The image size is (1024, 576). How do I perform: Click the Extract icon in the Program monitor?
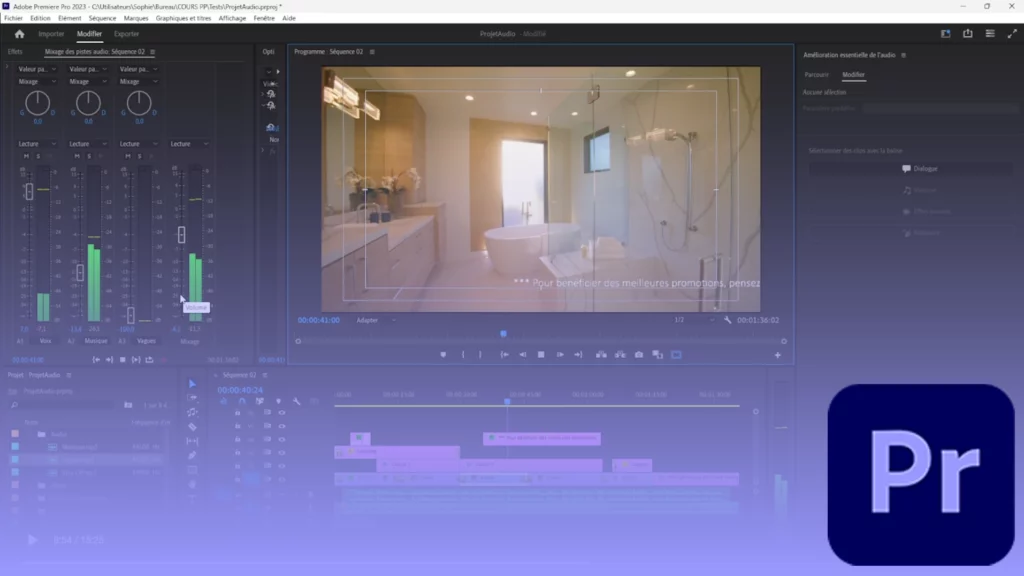(x=619, y=354)
